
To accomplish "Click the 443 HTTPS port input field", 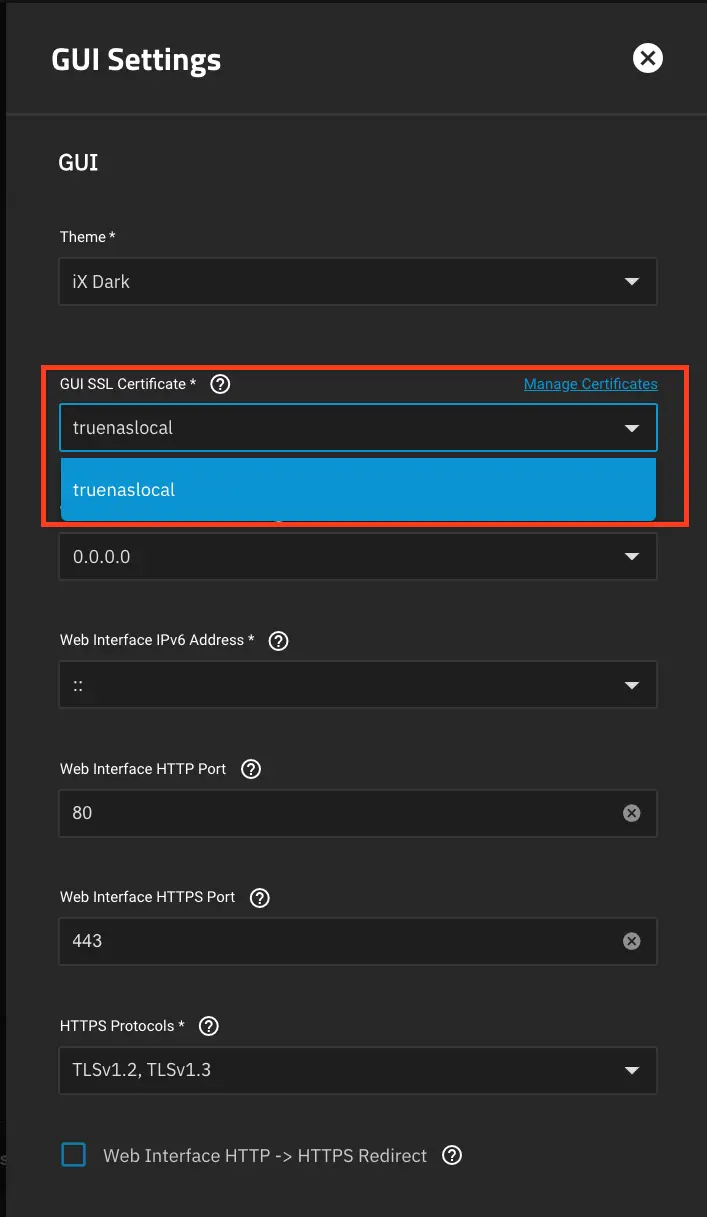I will click(300, 941).
